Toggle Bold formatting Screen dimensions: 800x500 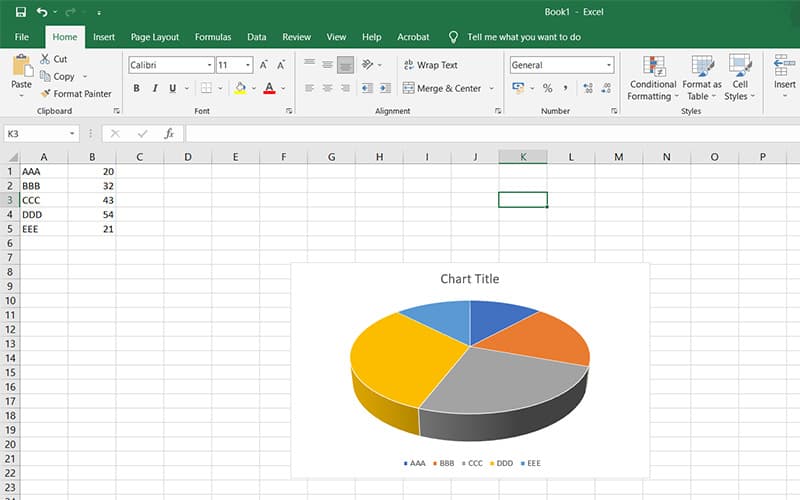136,88
